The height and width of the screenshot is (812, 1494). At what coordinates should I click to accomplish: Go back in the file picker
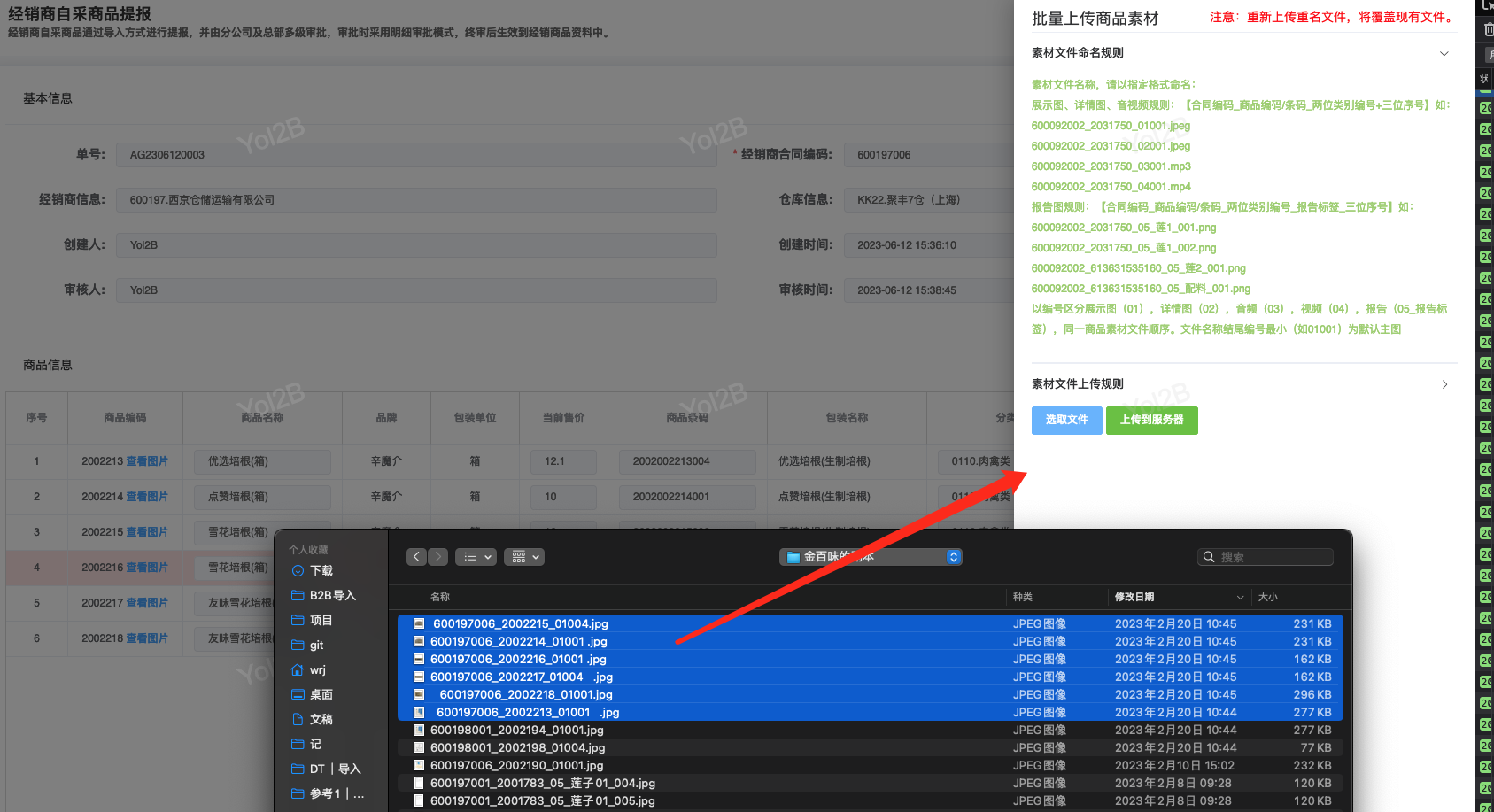pyautogui.click(x=417, y=557)
